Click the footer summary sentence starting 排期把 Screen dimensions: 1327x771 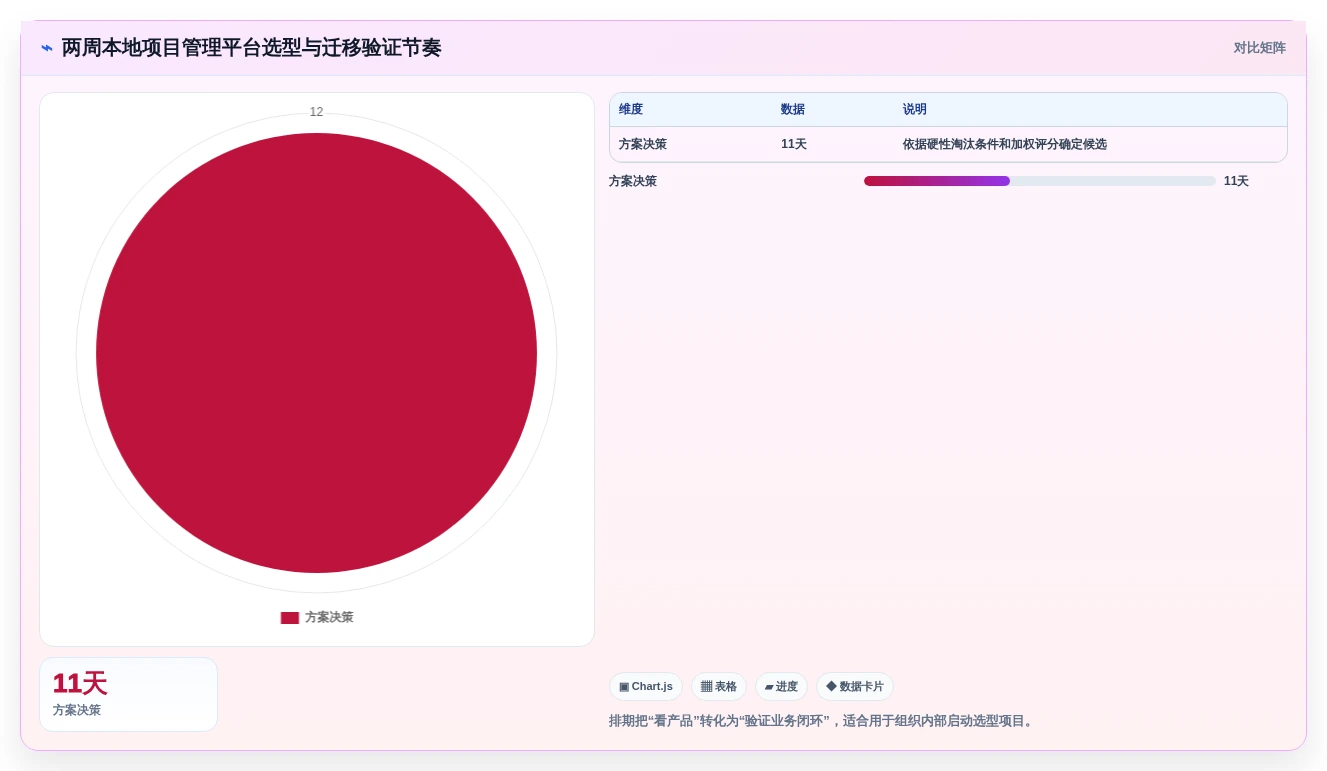(x=822, y=721)
